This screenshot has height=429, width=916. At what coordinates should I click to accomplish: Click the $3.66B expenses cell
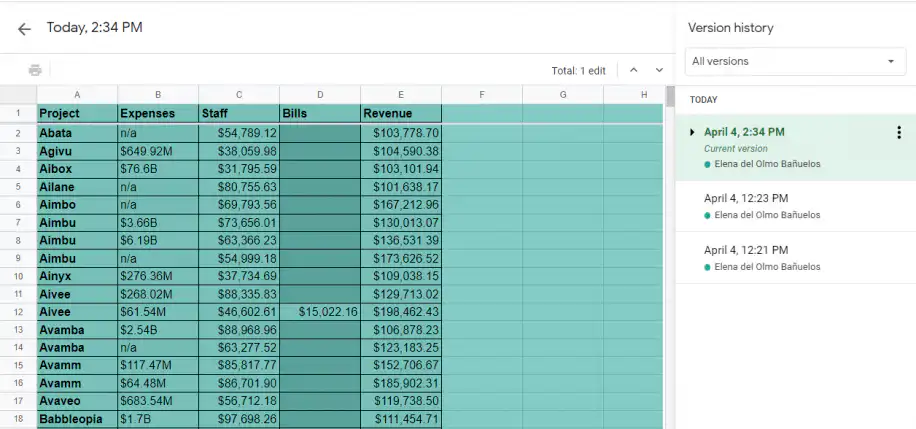click(158, 223)
